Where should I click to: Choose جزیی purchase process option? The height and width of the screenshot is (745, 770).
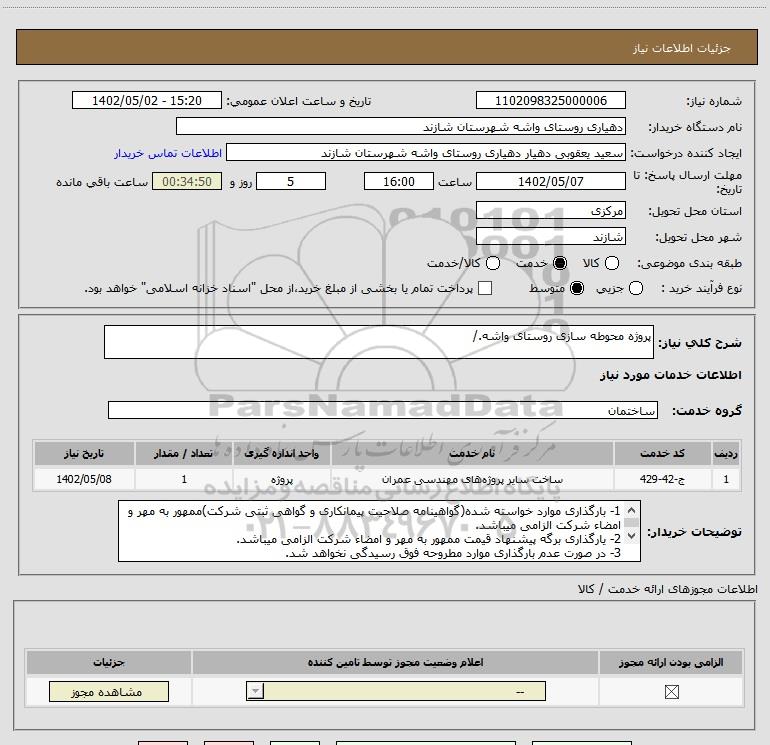tap(636, 288)
